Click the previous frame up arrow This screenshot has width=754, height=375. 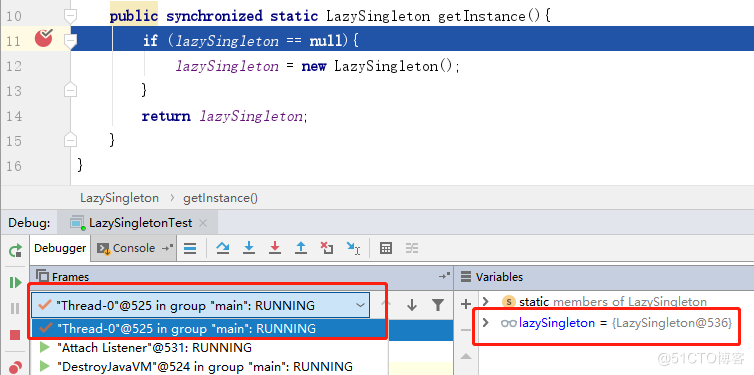(x=386, y=305)
